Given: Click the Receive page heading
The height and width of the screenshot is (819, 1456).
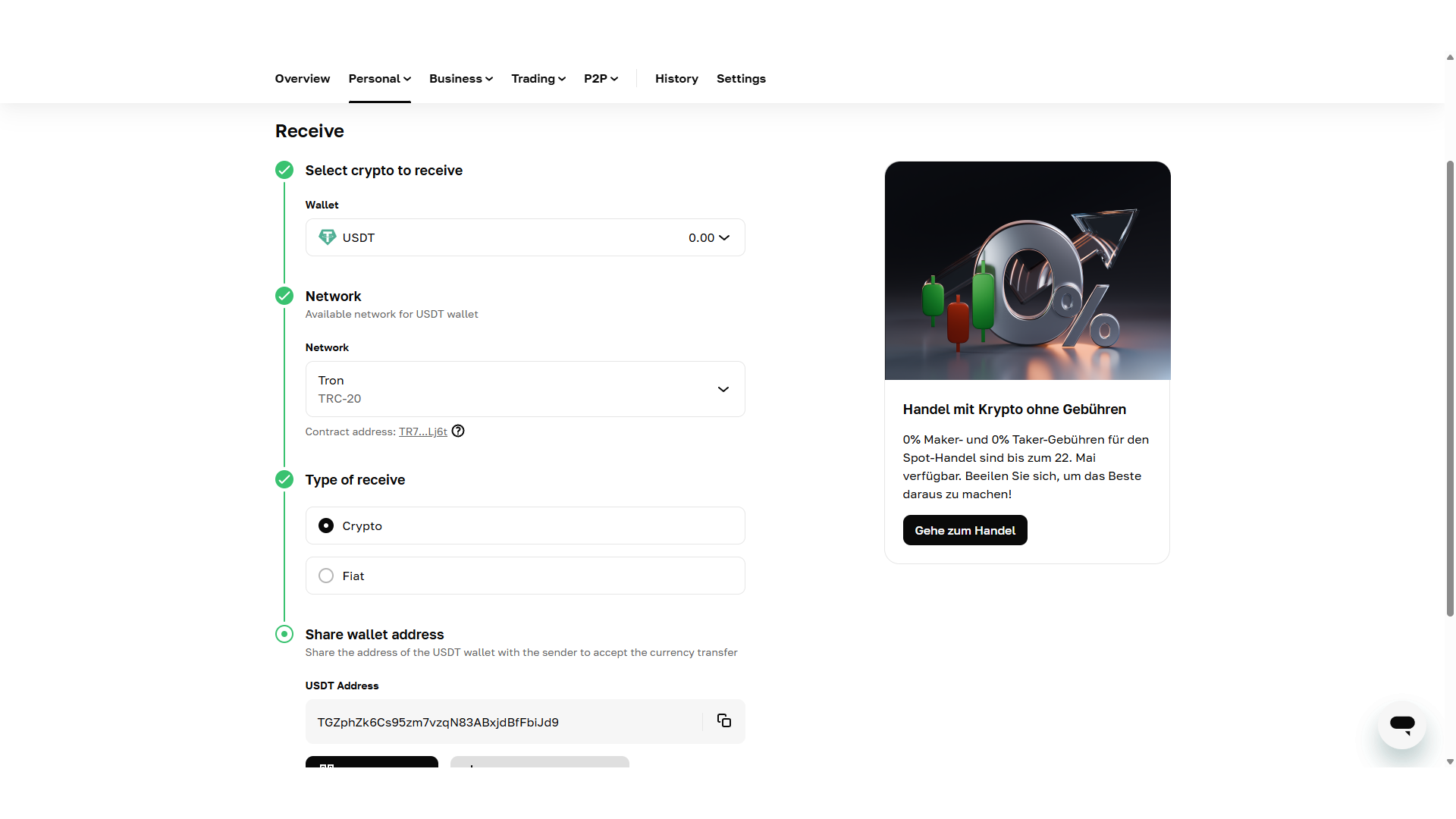Looking at the screenshot, I should point(309,131).
